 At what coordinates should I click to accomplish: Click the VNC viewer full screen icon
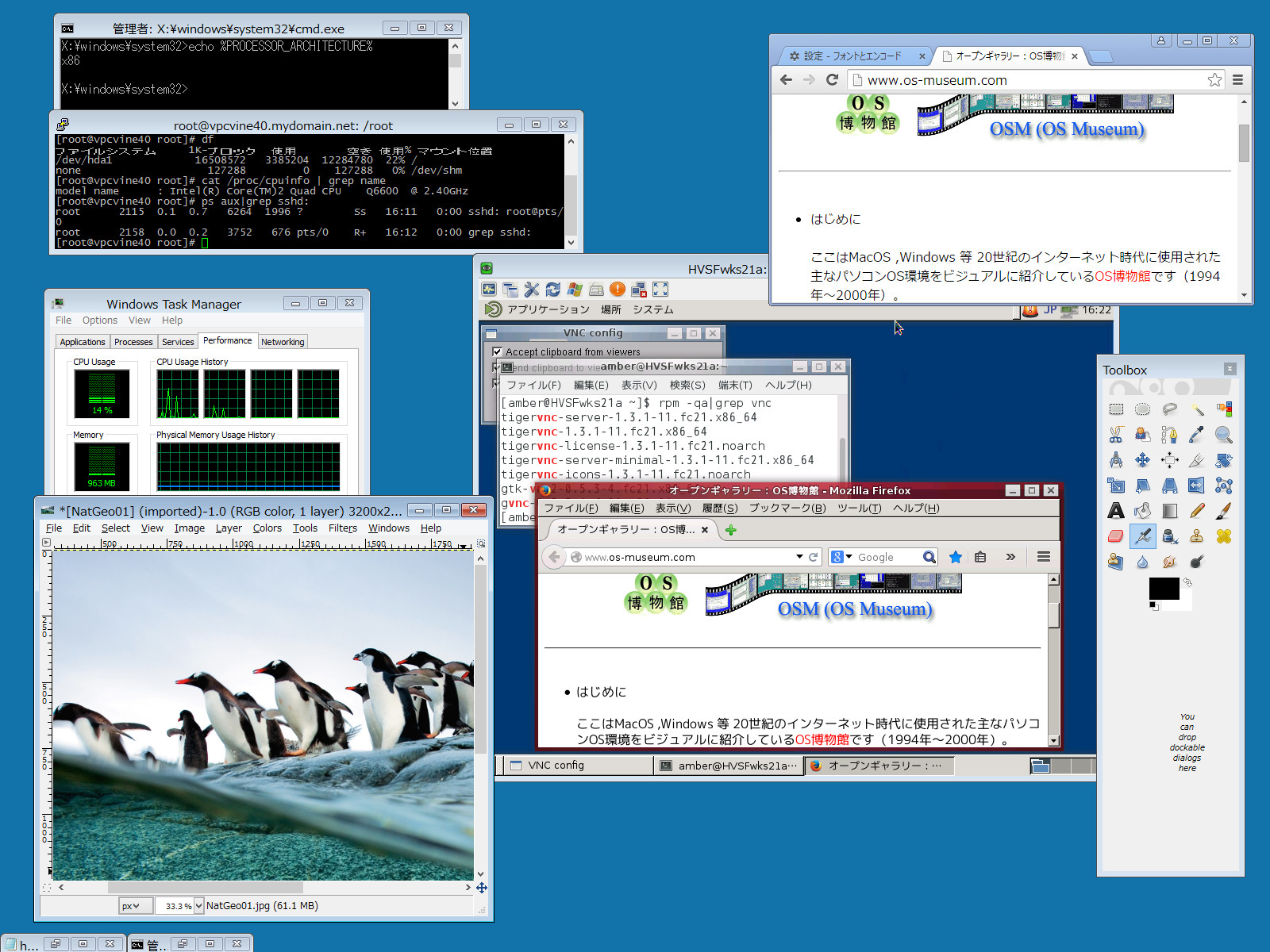[660, 290]
